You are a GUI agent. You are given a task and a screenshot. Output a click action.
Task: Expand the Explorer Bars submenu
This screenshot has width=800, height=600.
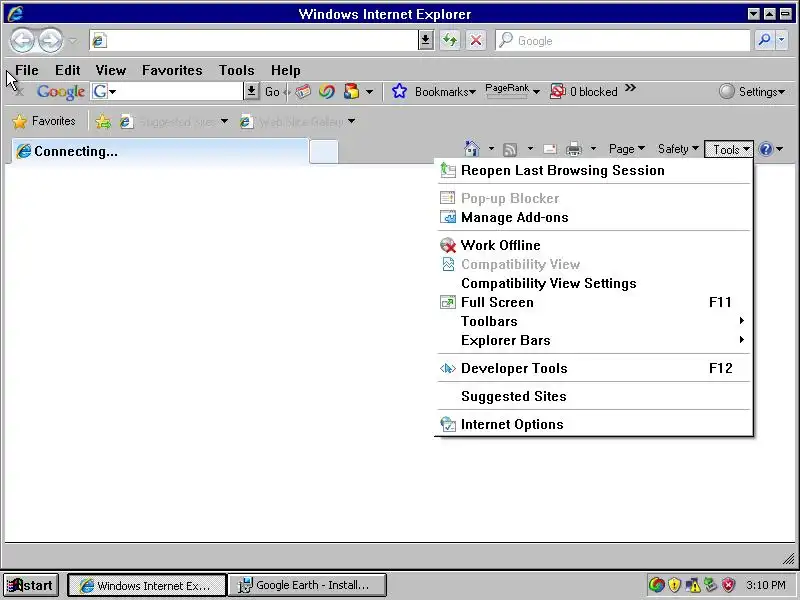coord(594,340)
